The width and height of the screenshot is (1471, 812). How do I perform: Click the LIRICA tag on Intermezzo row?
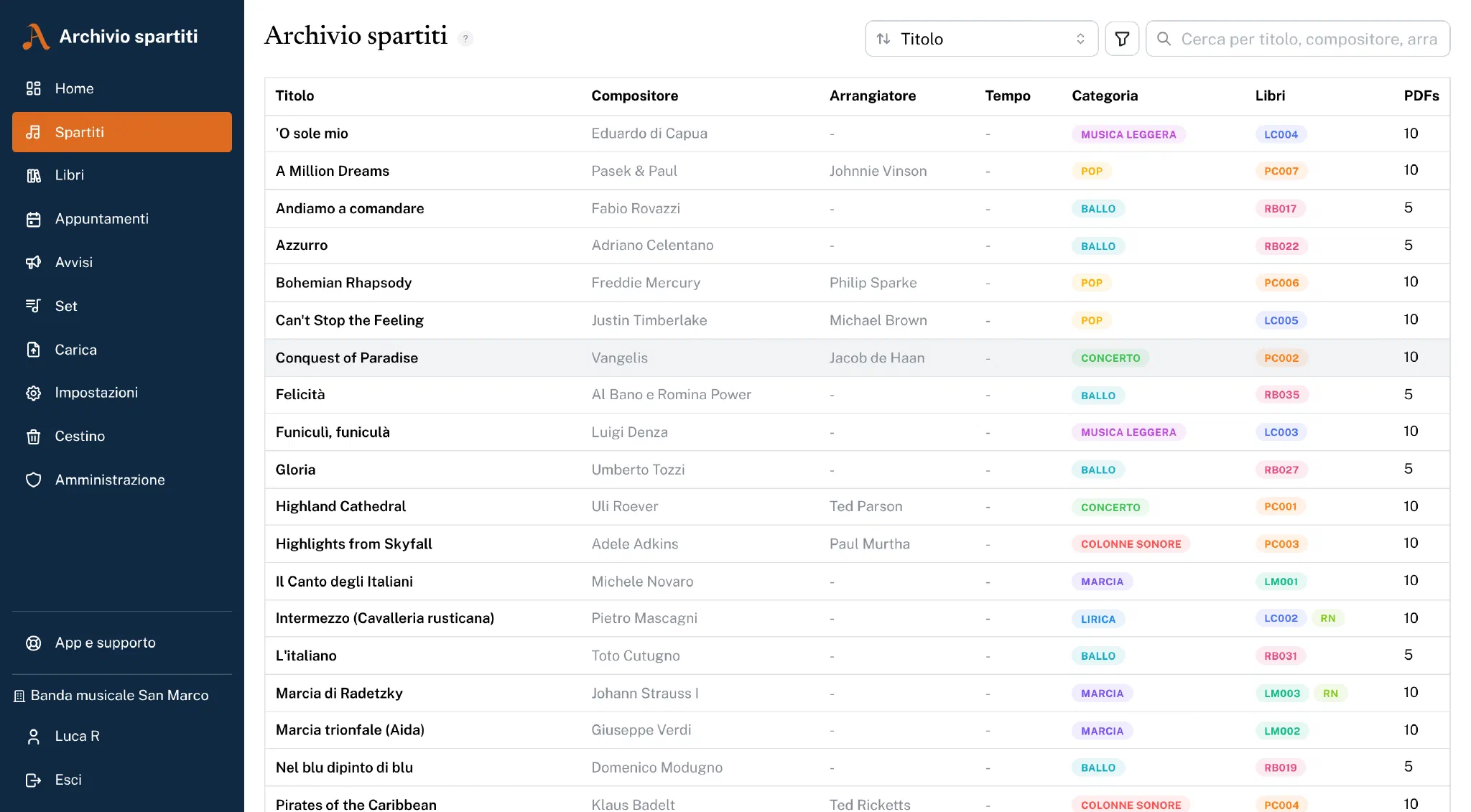(x=1098, y=620)
